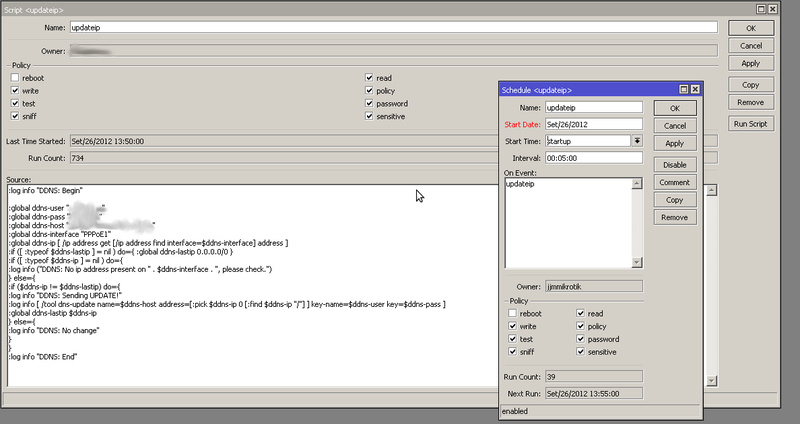Click Cancel in the Schedule dialog

(675, 126)
